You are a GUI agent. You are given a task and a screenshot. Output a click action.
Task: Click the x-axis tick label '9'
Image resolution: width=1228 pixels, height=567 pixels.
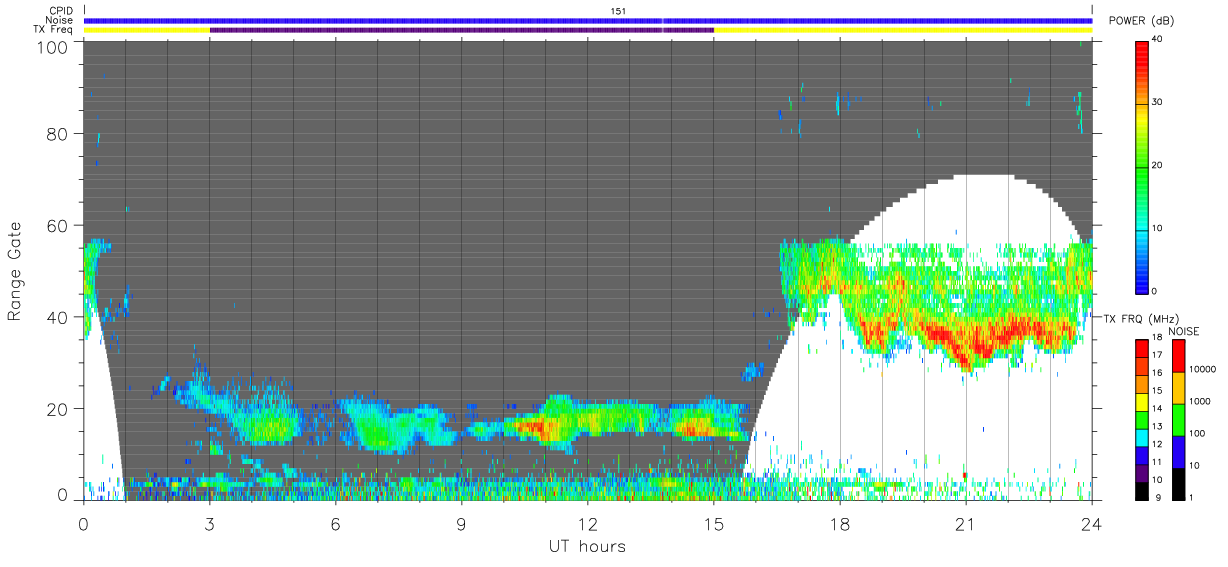coord(461,524)
